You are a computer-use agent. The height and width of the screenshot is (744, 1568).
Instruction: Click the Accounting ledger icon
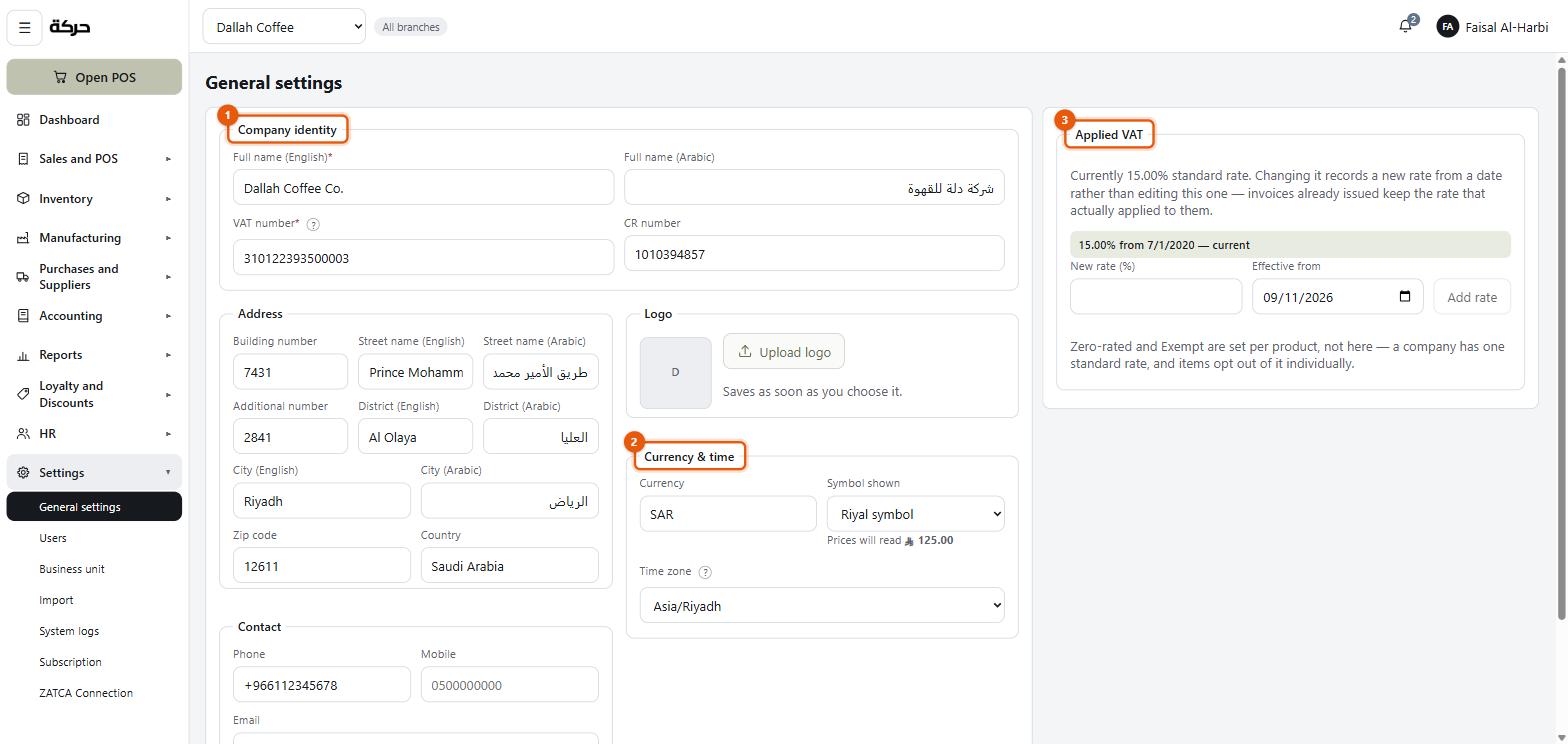(x=23, y=316)
